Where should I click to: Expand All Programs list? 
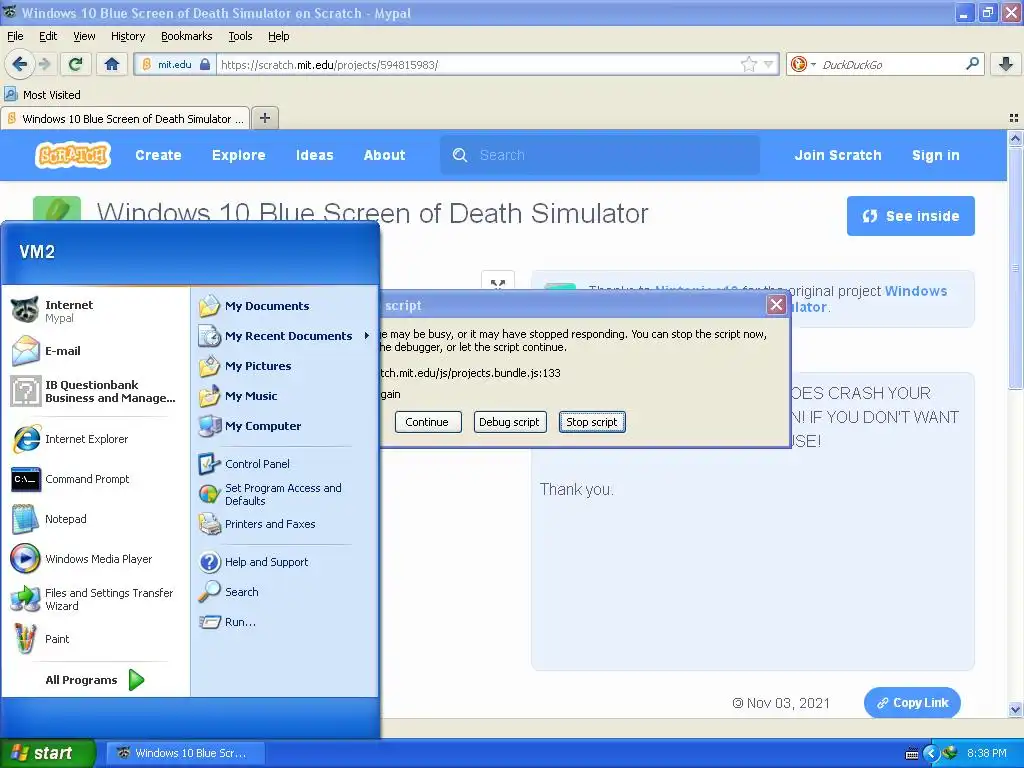[x=95, y=680]
